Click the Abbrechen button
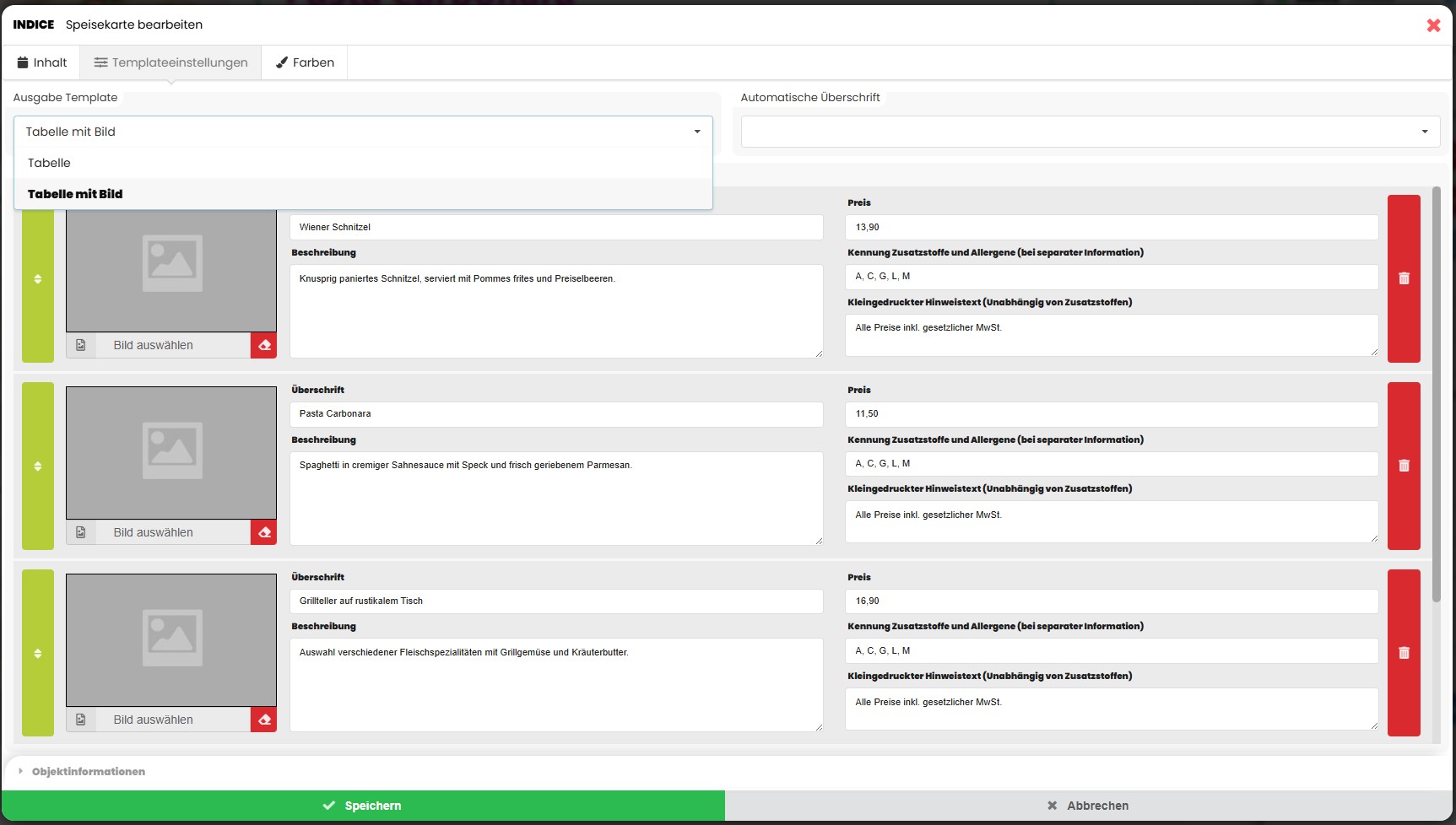The height and width of the screenshot is (825, 1456). 1088,806
